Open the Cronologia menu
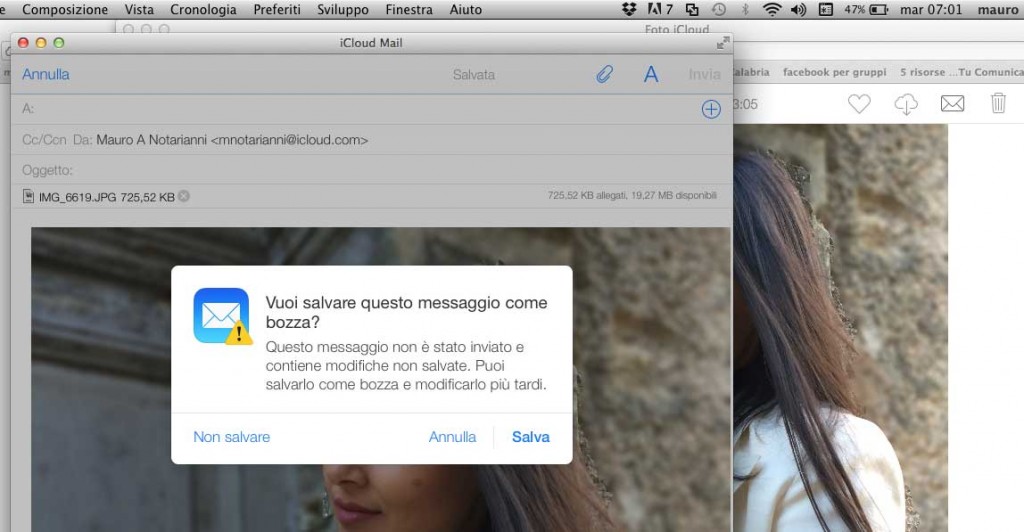The height and width of the screenshot is (532, 1024). [x=203, y=10]
